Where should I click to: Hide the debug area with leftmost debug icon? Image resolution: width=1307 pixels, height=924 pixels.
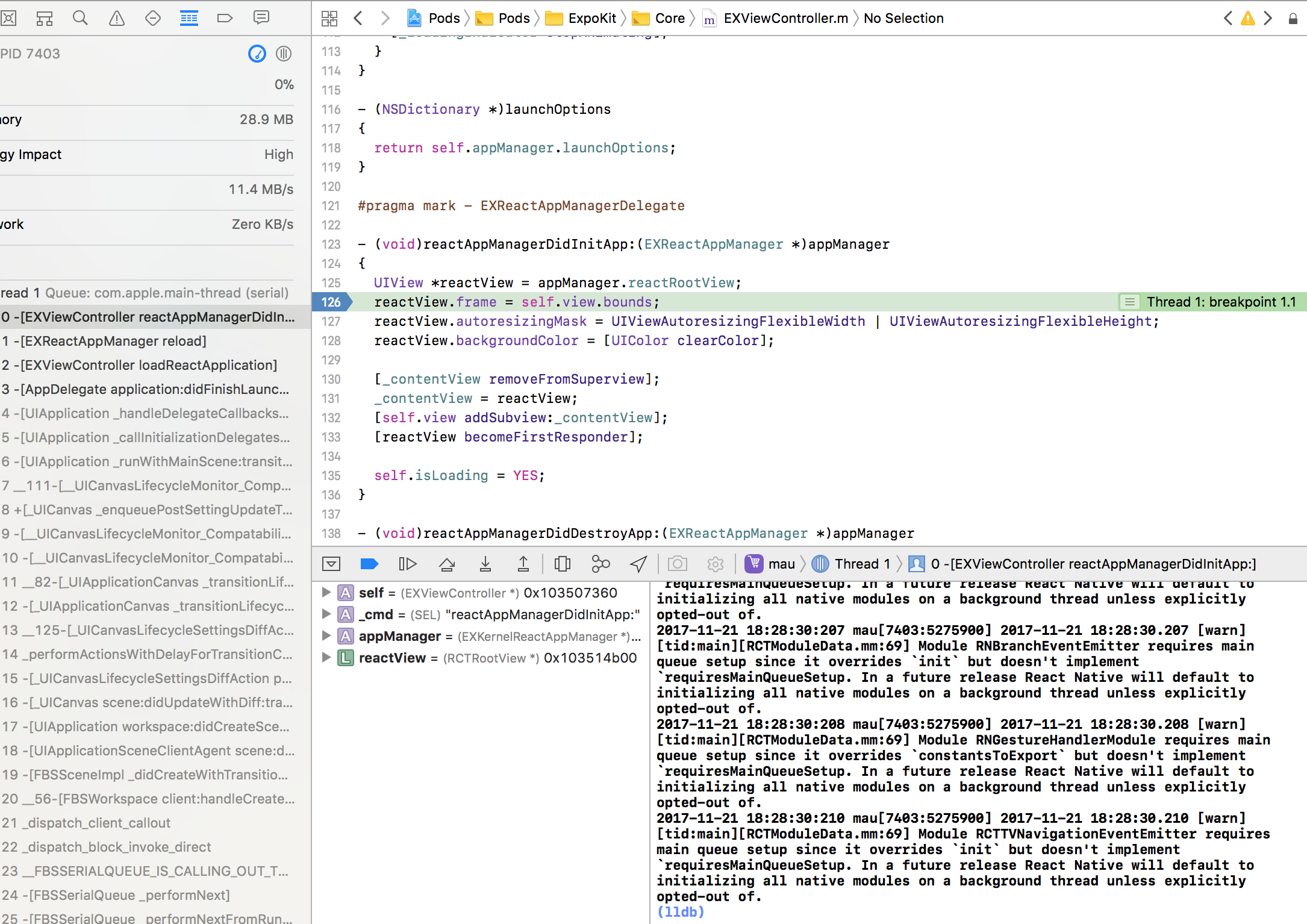click(331, 564)
